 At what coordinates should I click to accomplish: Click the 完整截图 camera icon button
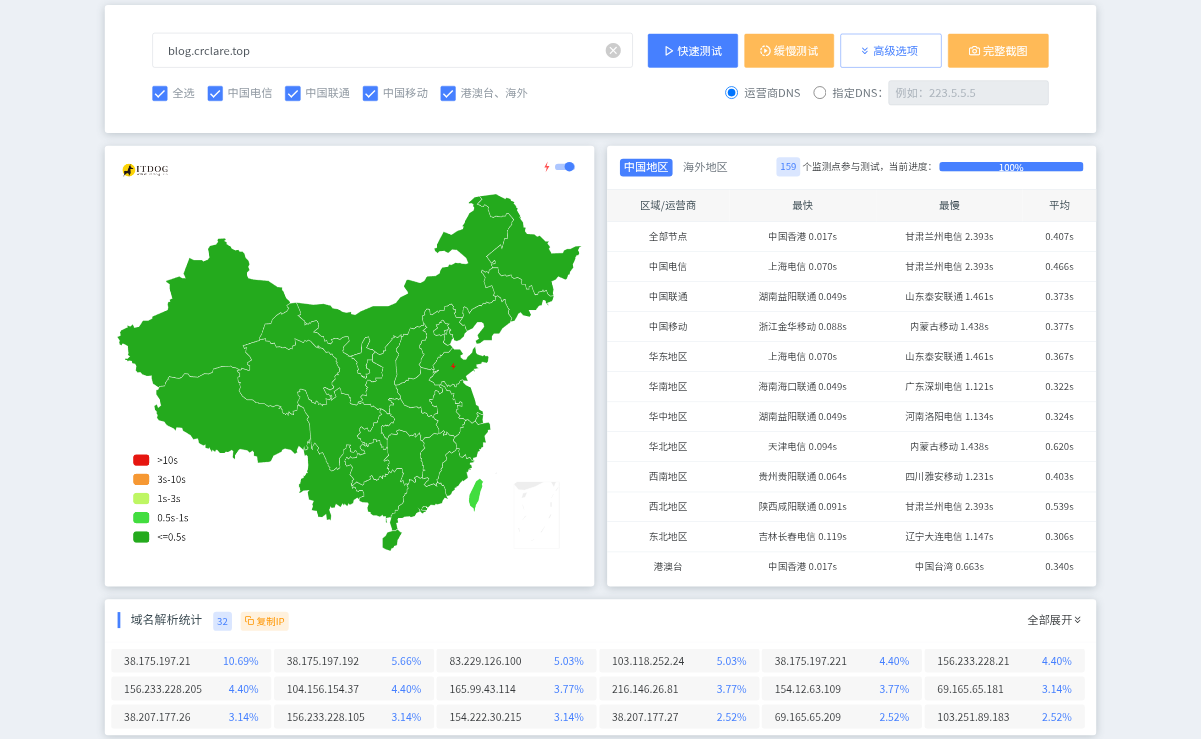click(973, 50)
